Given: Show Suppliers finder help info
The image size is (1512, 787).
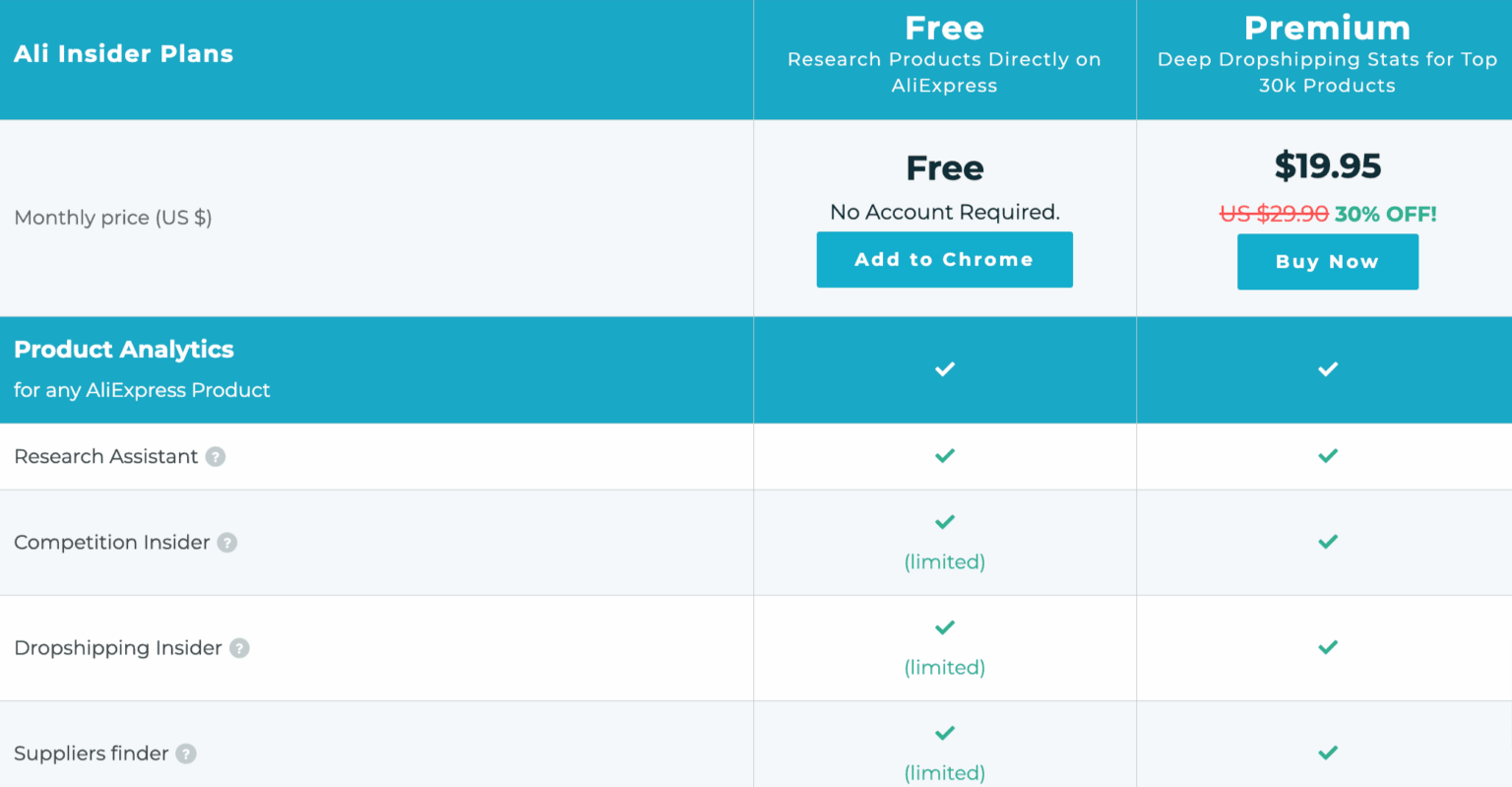Looking at the screenshot, I should click(x=186, y=753).
